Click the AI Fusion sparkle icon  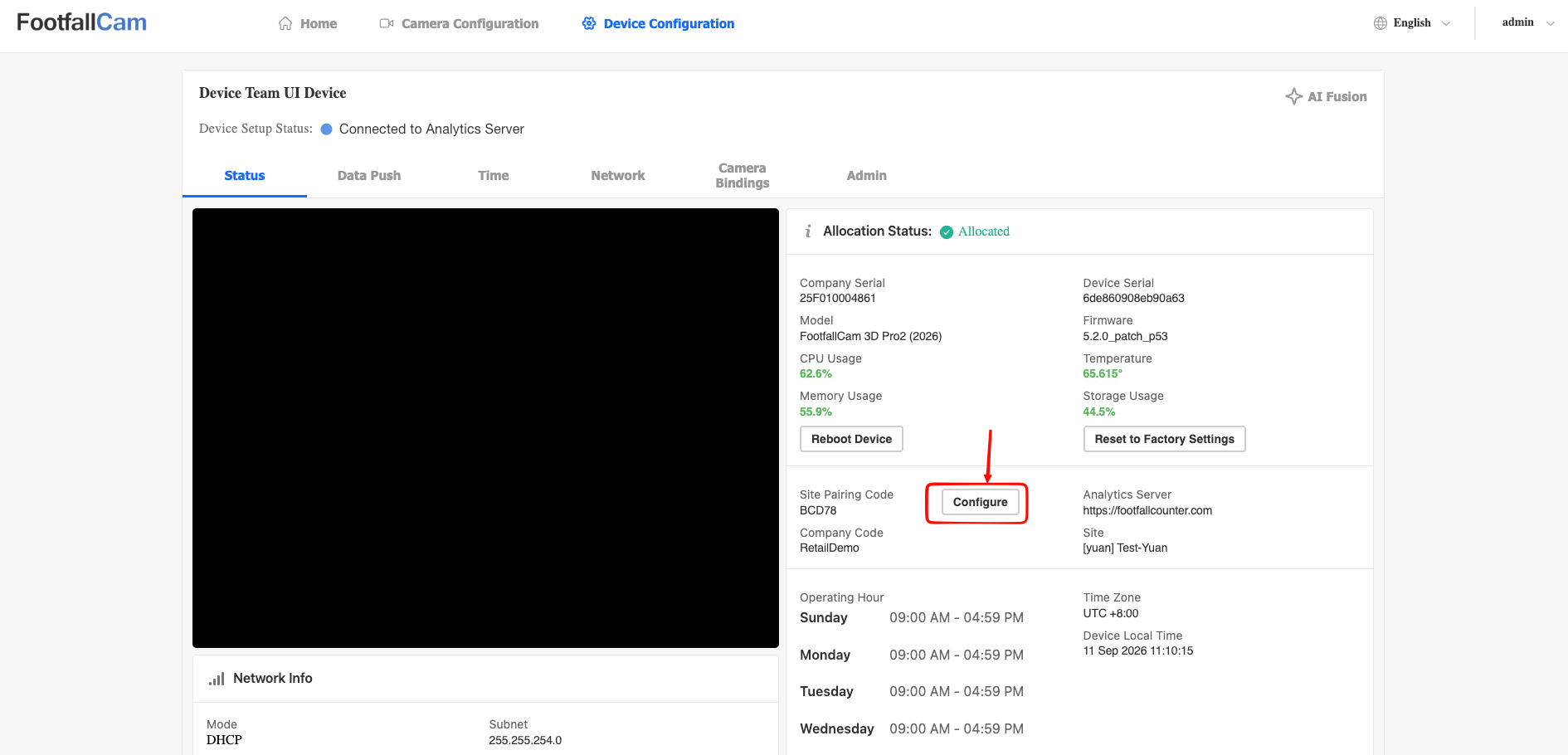1293,96
